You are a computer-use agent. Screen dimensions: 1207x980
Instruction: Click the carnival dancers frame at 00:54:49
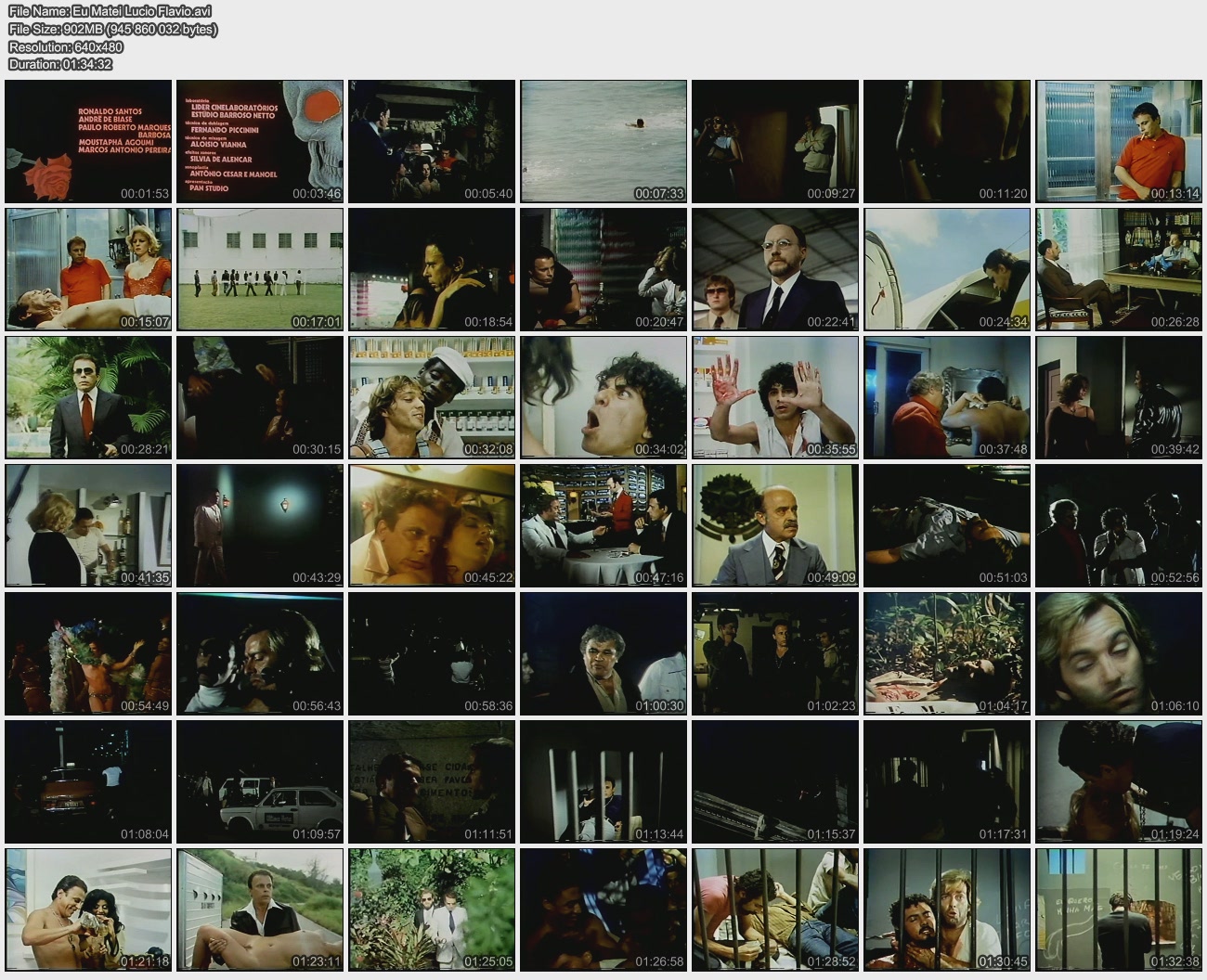[88, 653]
